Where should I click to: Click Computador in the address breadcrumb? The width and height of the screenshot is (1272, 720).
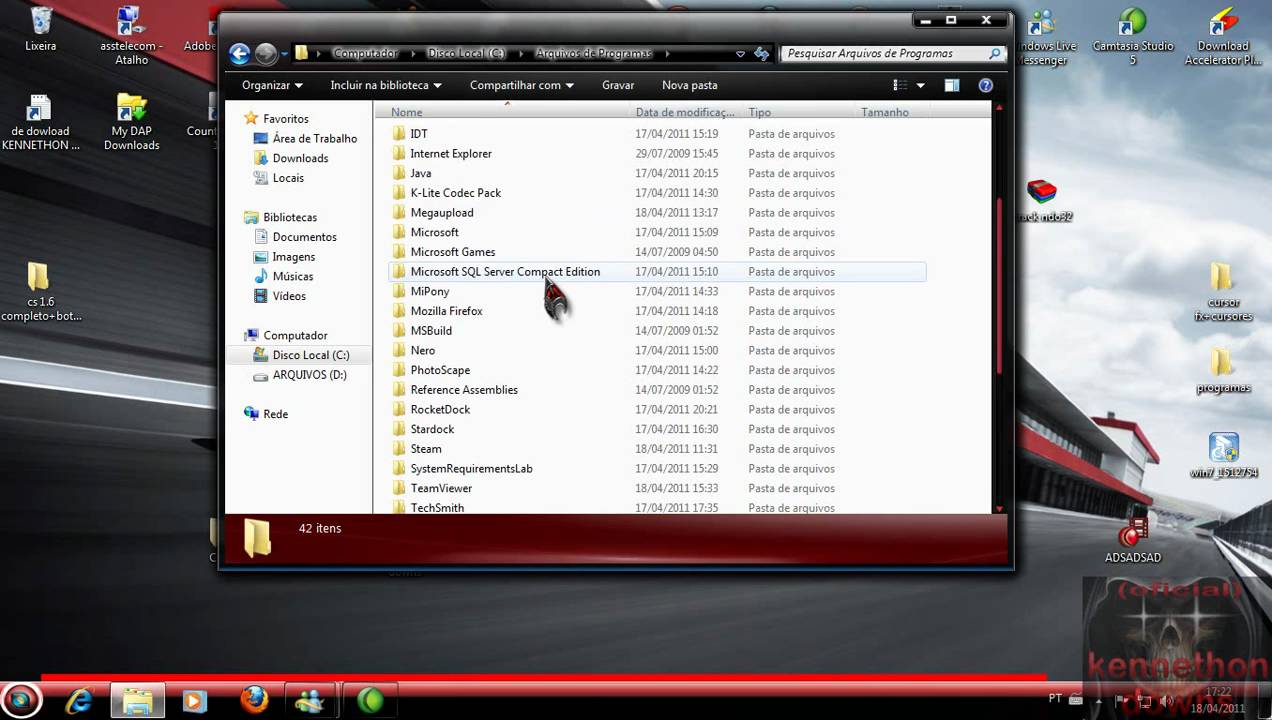[365, 54]
